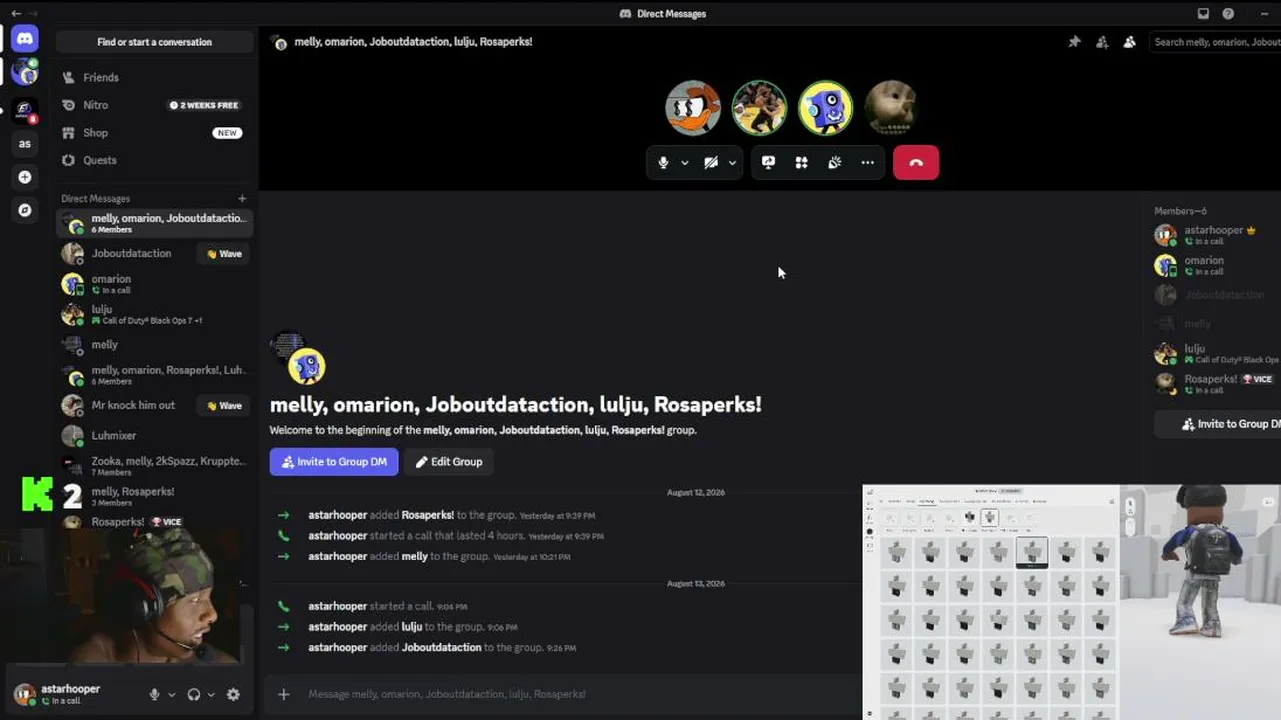Click the skull avatar in the call

pos(890,107)
